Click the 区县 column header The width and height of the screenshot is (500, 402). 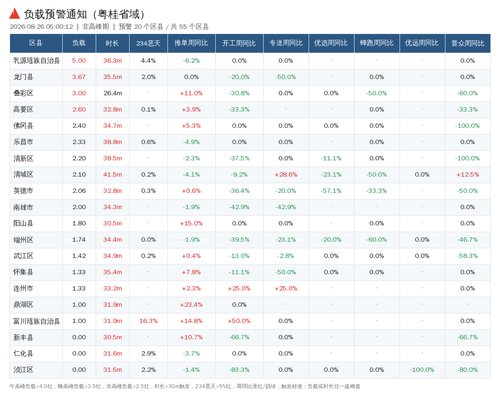(x=36, y=43)
